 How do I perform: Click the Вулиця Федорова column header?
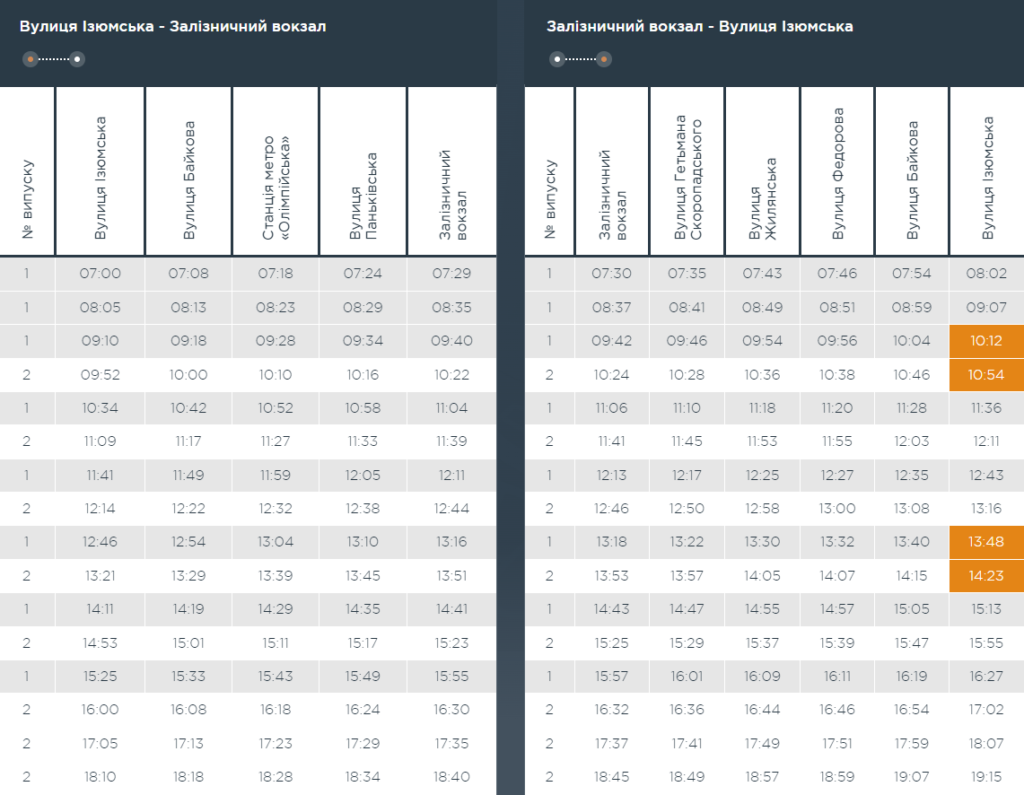(x=838, y=172)
